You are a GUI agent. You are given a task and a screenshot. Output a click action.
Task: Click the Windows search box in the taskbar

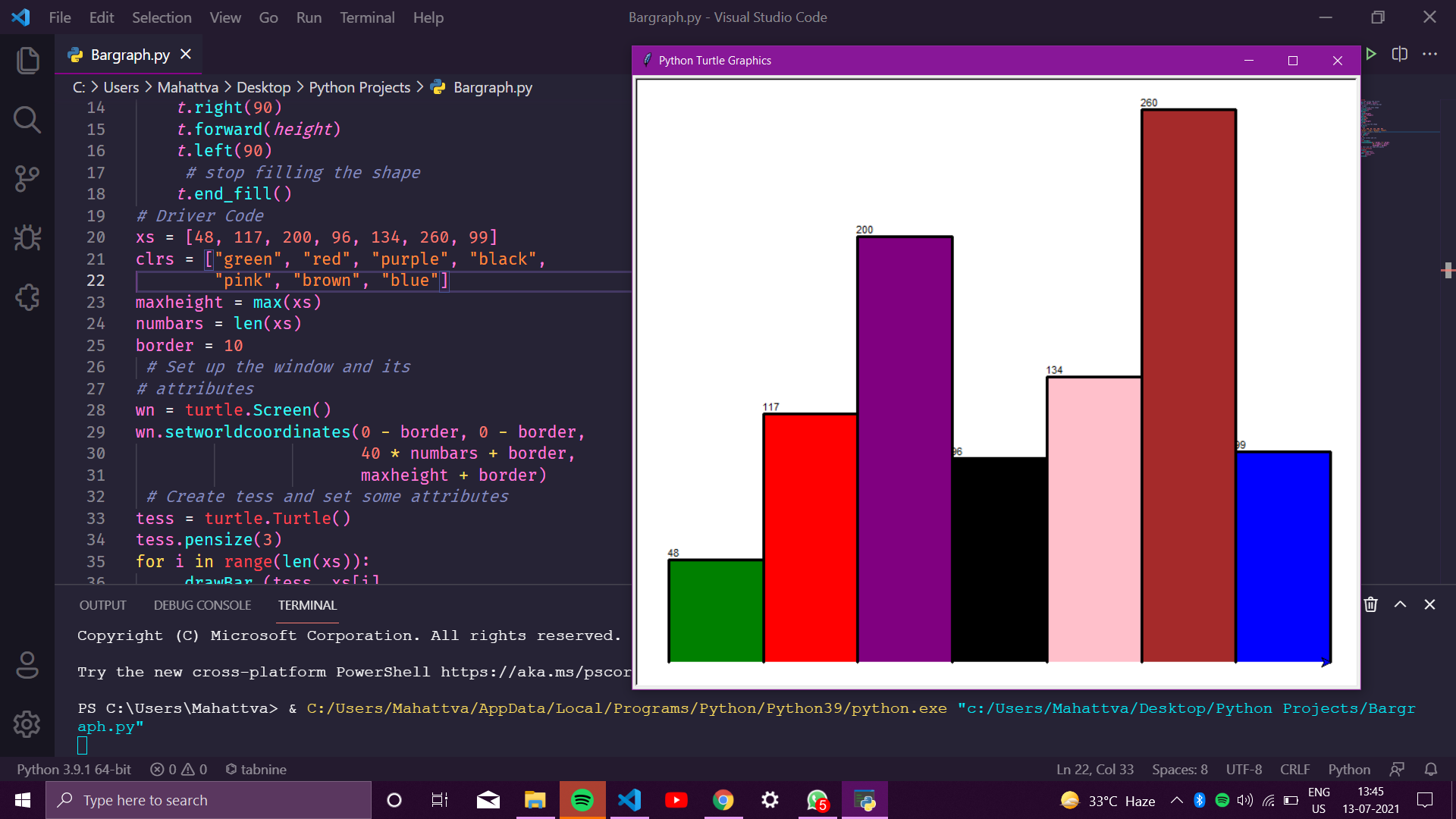pyautogui.click(x=209, y=800)
